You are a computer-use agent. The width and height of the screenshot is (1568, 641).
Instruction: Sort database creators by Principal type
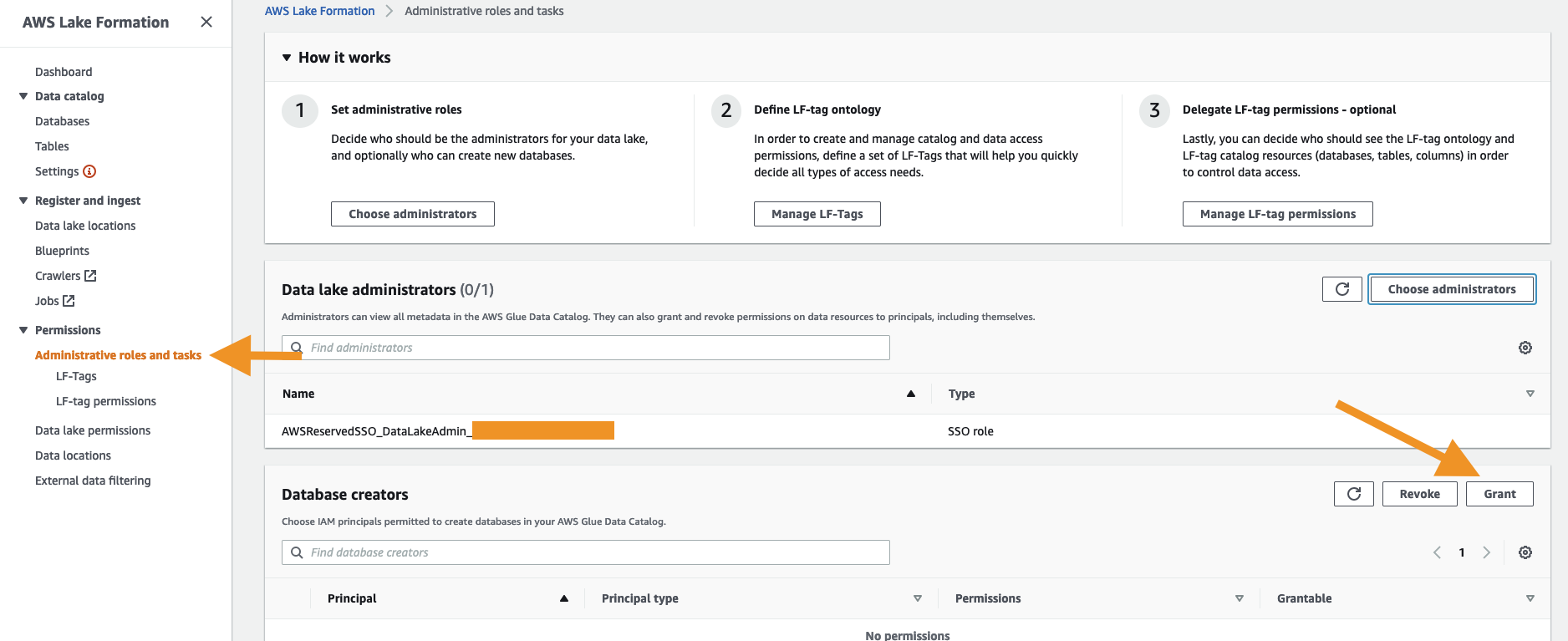(x=917, y=598)
